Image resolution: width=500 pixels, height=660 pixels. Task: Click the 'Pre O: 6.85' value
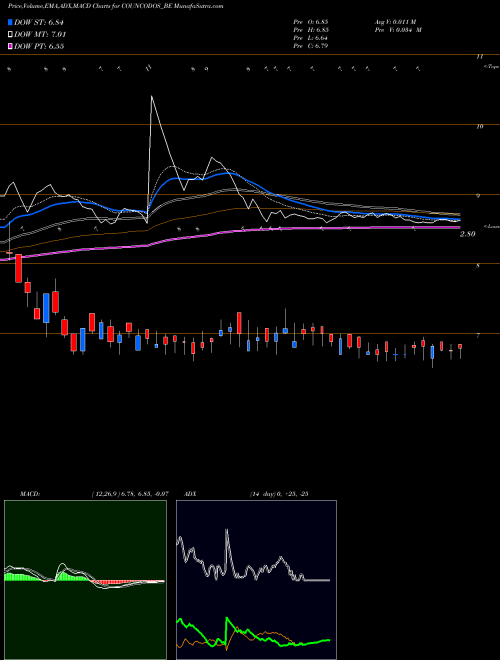(311, 21)
